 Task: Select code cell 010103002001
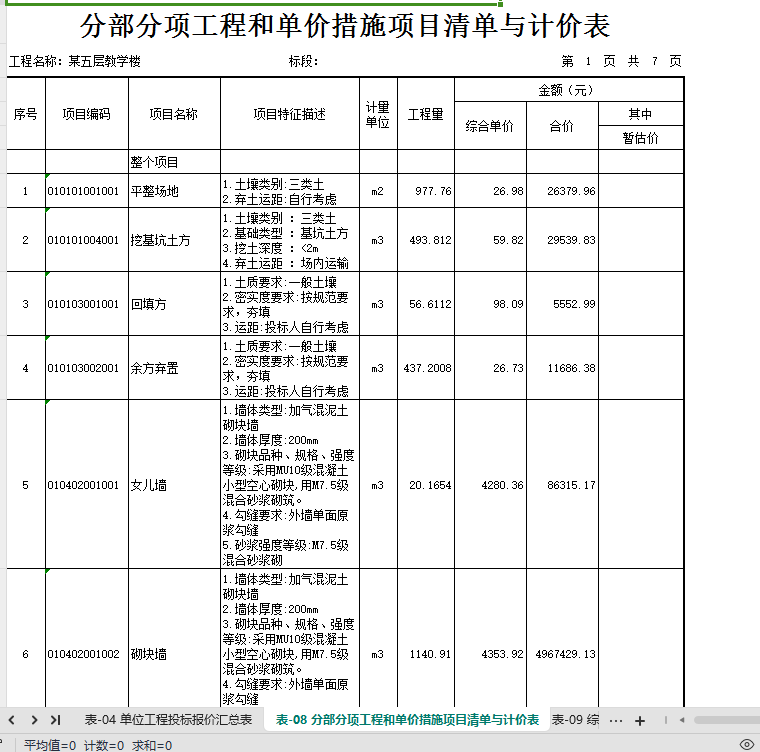[x=87, y=368]
